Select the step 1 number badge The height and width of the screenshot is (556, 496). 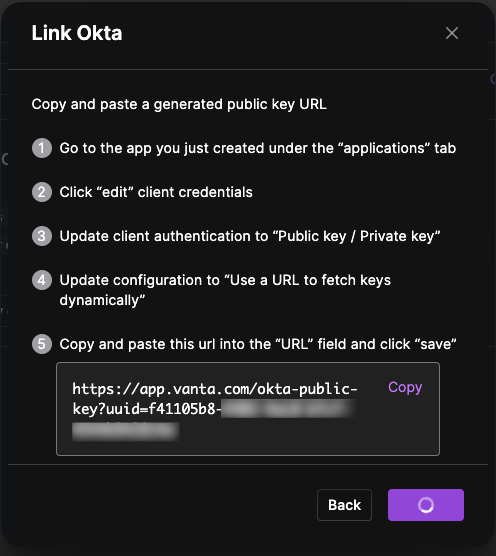pos(42,148)
